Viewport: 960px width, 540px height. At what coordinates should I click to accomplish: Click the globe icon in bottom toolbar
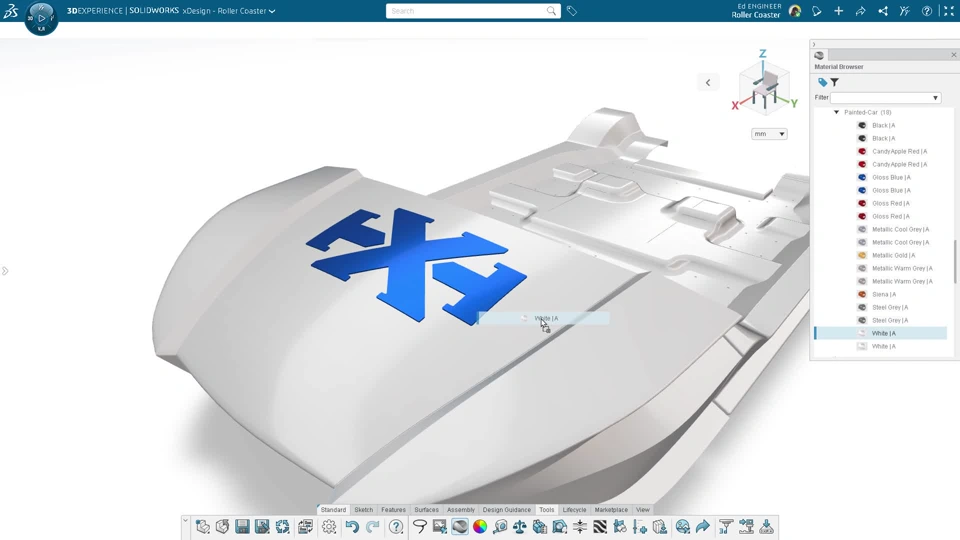click(683, 527)
